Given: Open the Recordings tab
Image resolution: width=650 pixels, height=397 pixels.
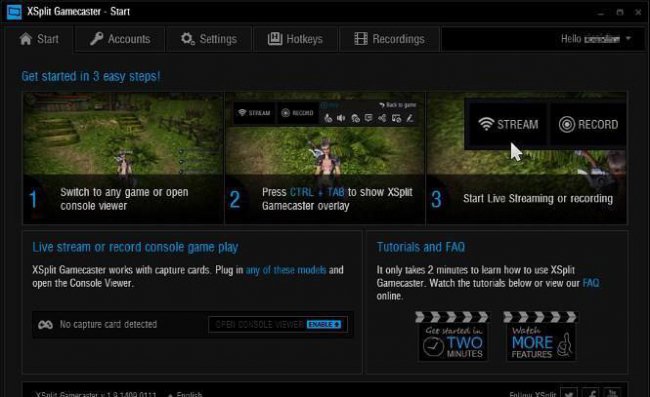Looking at the screenshot, I should click(390, 39).
